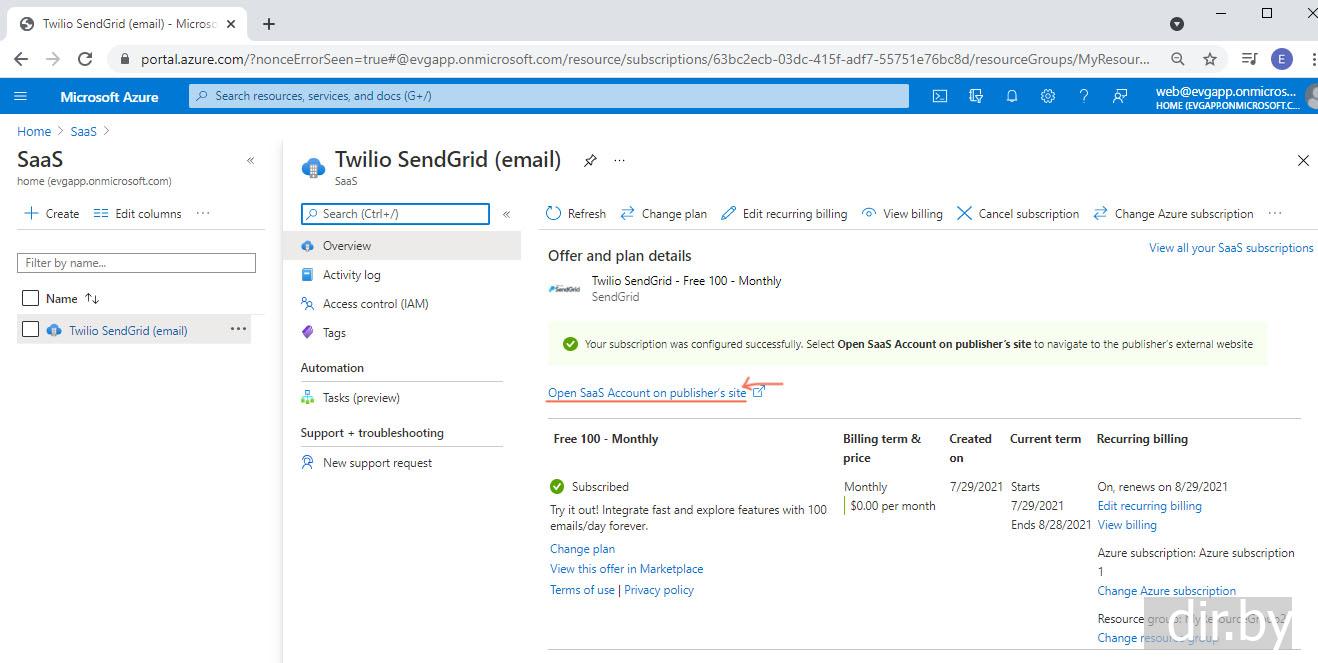Image resolution: width=1318 pixels, height=663 pixels.
Task: Go to SaaS breadcrumb
Action: coord(84,131)
